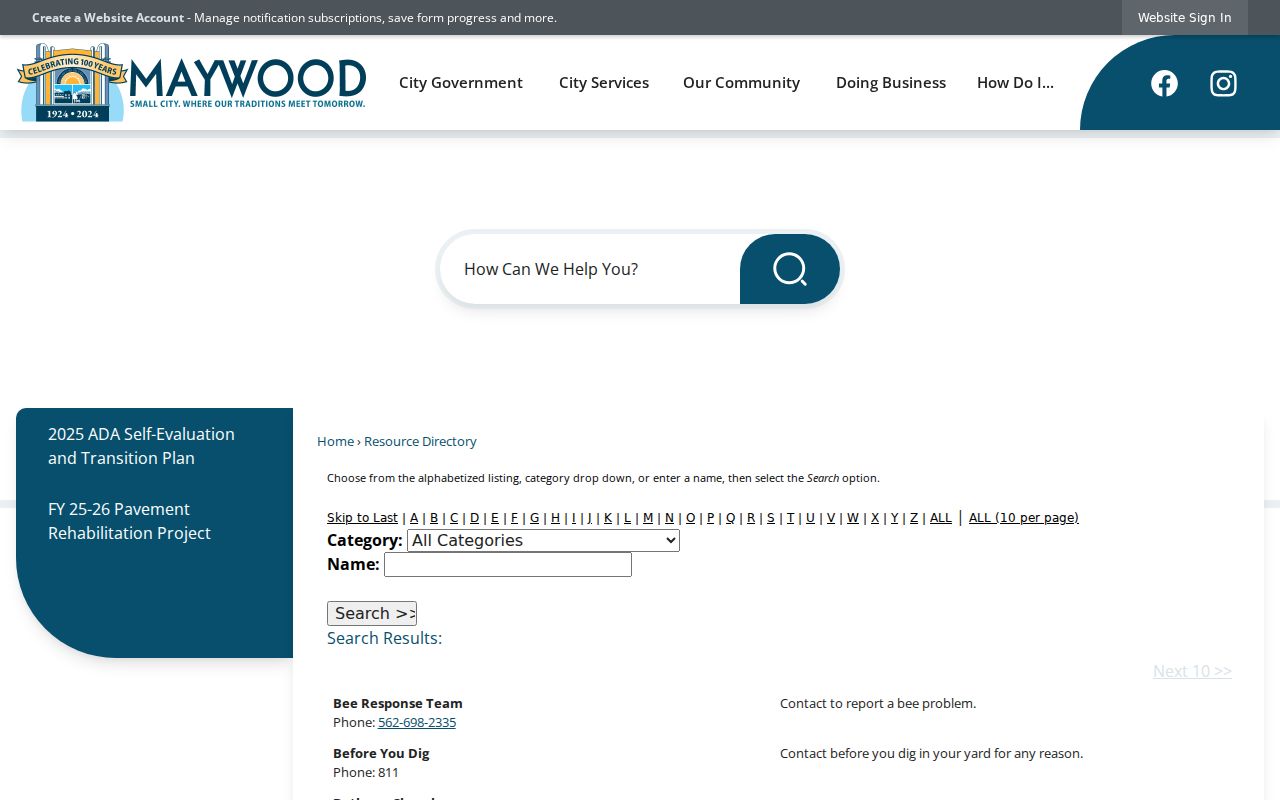This screenshot has width=1280, height=800.
Task: Click the magnifying glass search button
Action: (x=790, y=269)
